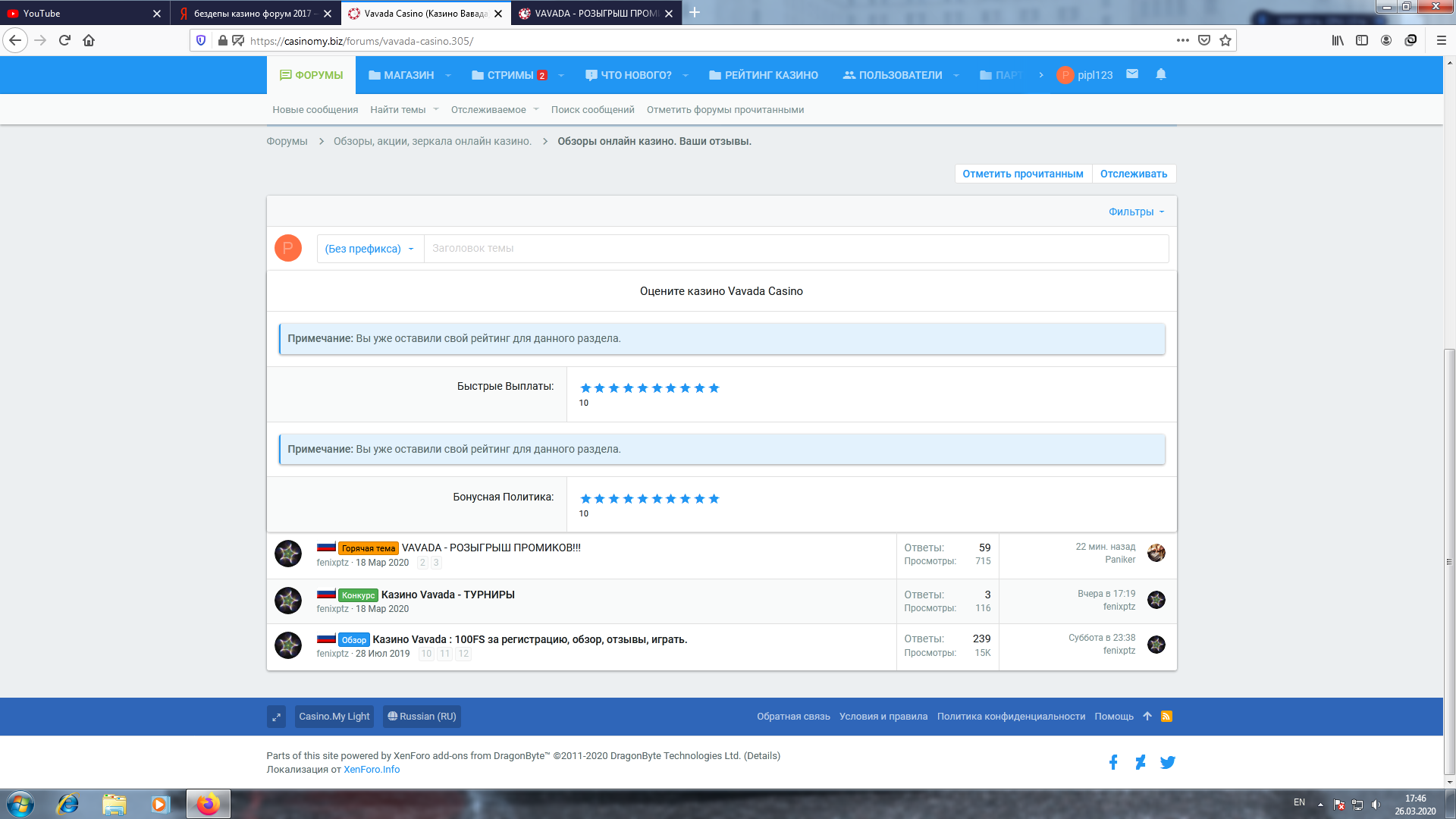Select the last star for Бонусная Политика
This screenshot has height=819, width=1456.
[x=714, y=499]
